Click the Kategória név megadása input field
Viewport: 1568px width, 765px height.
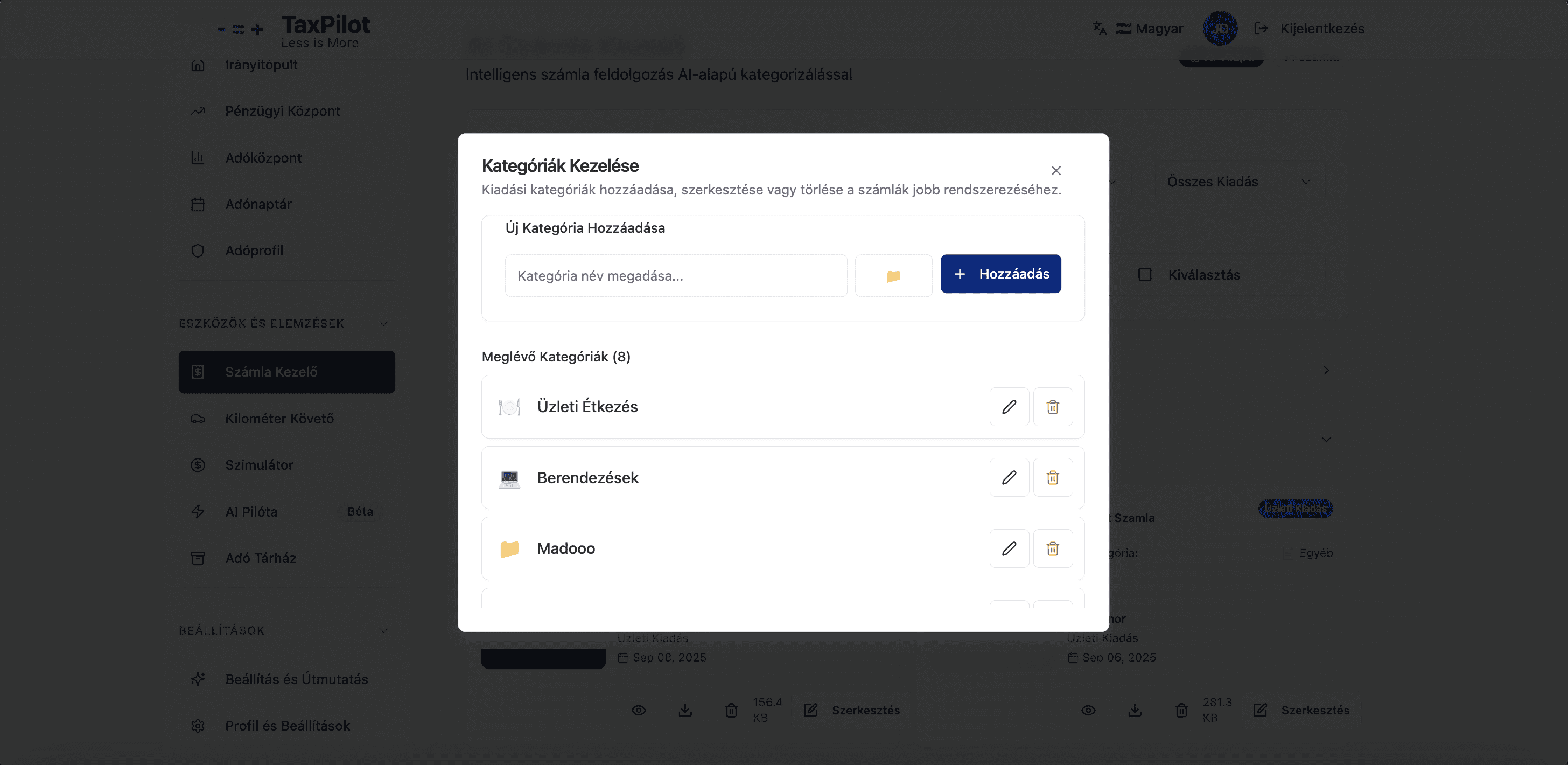click(x=676, y=276)
